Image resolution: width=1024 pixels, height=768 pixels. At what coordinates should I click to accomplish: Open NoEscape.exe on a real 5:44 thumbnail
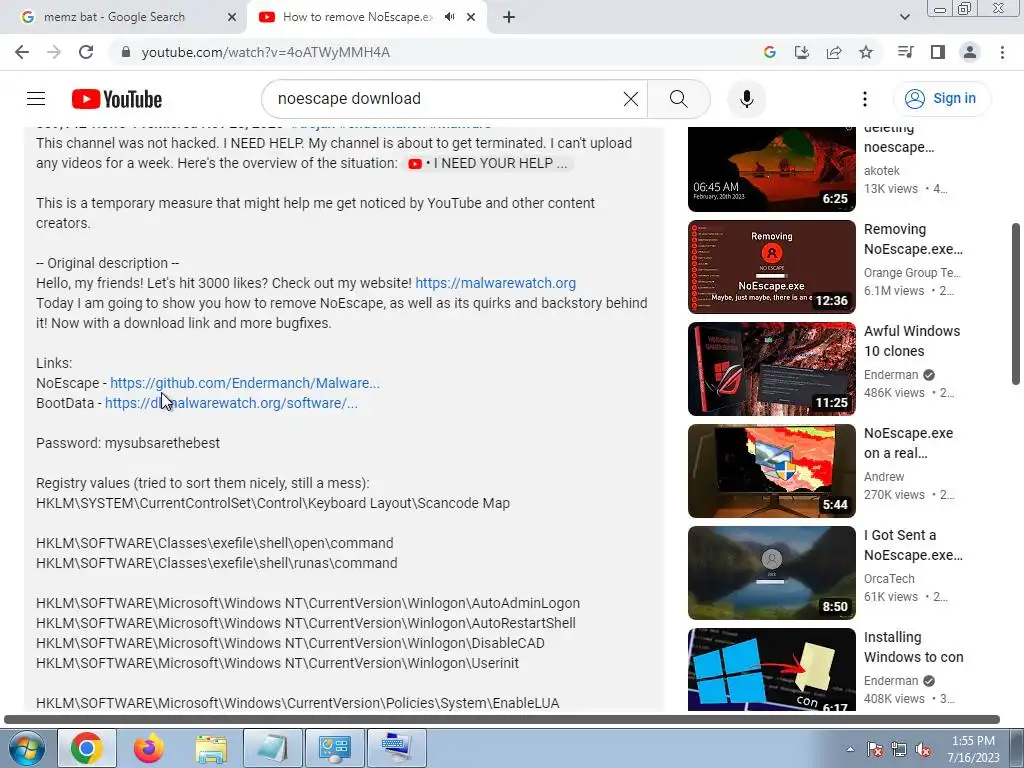771,471
